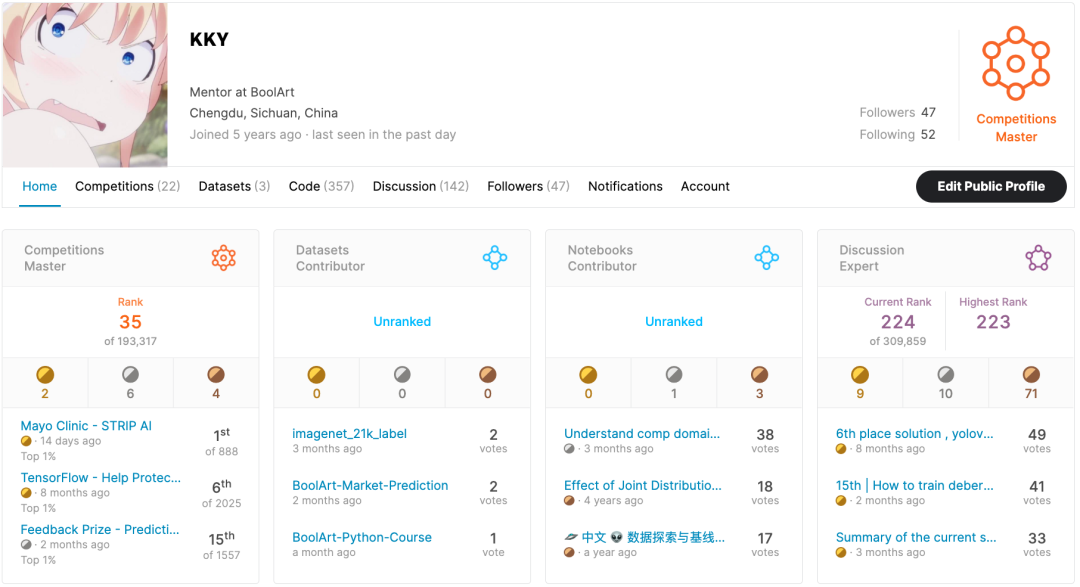Click the Followers 47 count in header
The image size is (1080, 587).
click(x=897, y=112)
